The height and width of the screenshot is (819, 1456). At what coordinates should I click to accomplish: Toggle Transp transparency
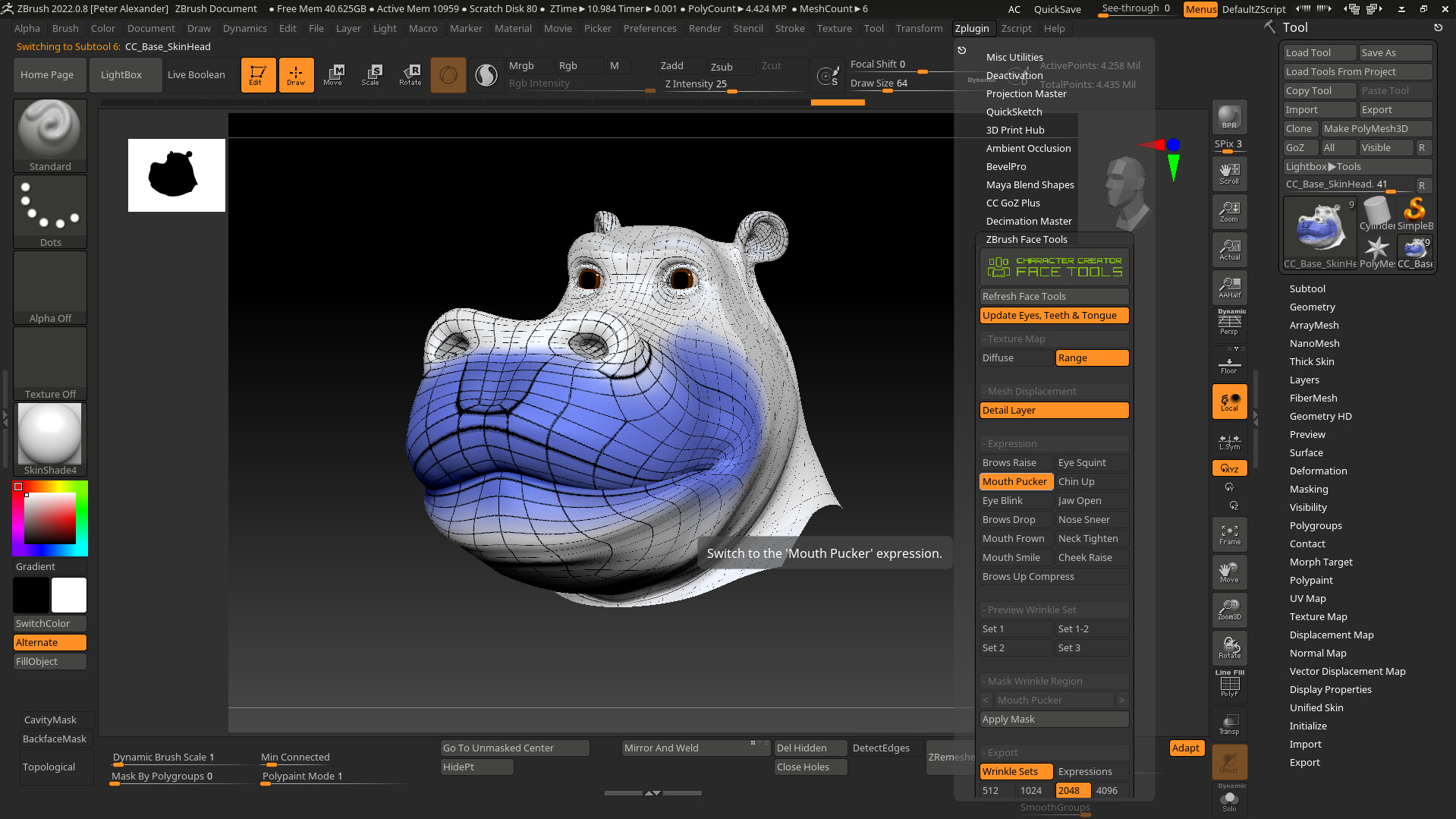click(1229, 723)
